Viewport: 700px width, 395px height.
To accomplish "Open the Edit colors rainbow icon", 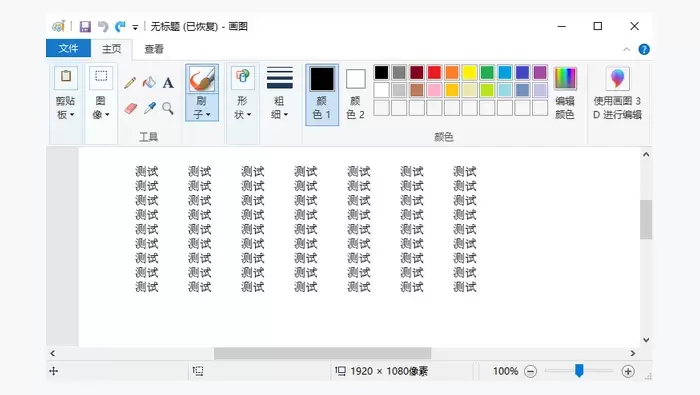I will click(x=565, y=79).
